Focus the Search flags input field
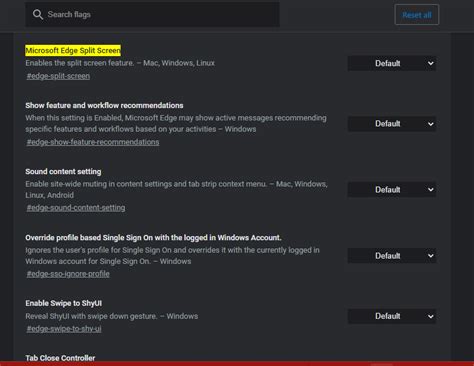The width and height of the screenshot is (474, 366). click(x=152, y=14)
